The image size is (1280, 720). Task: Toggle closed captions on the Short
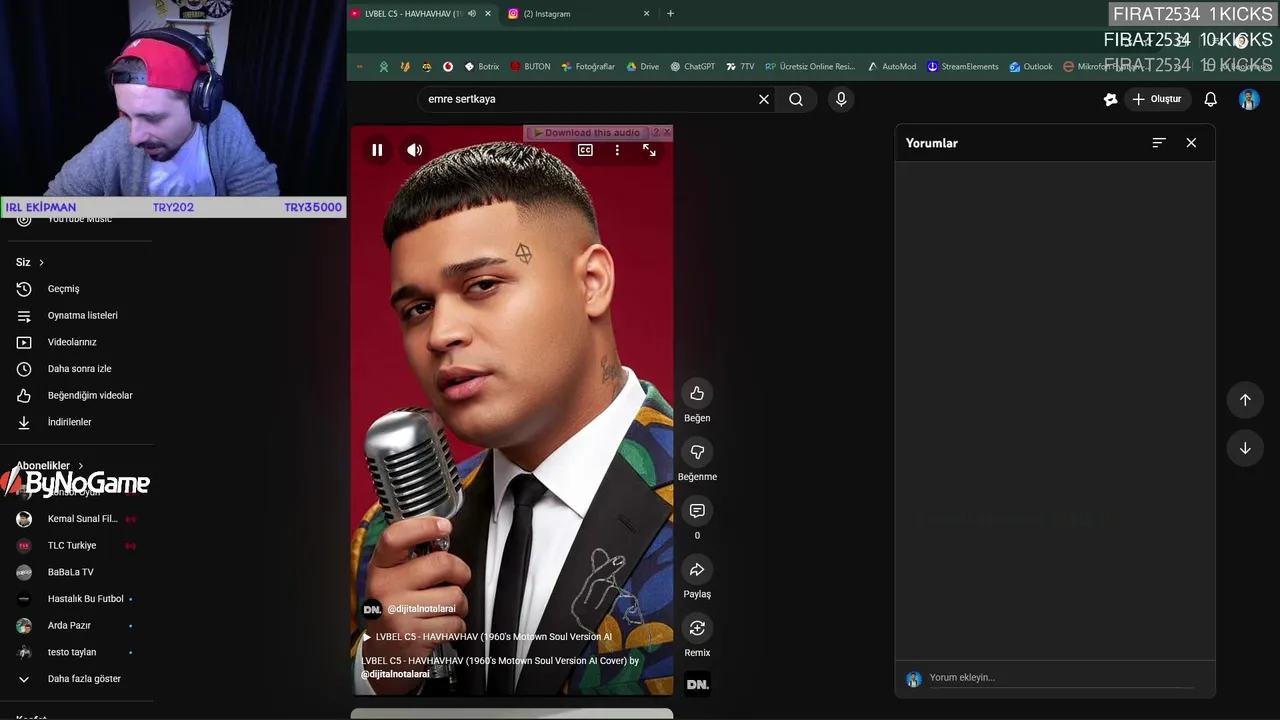click(585, 150)
